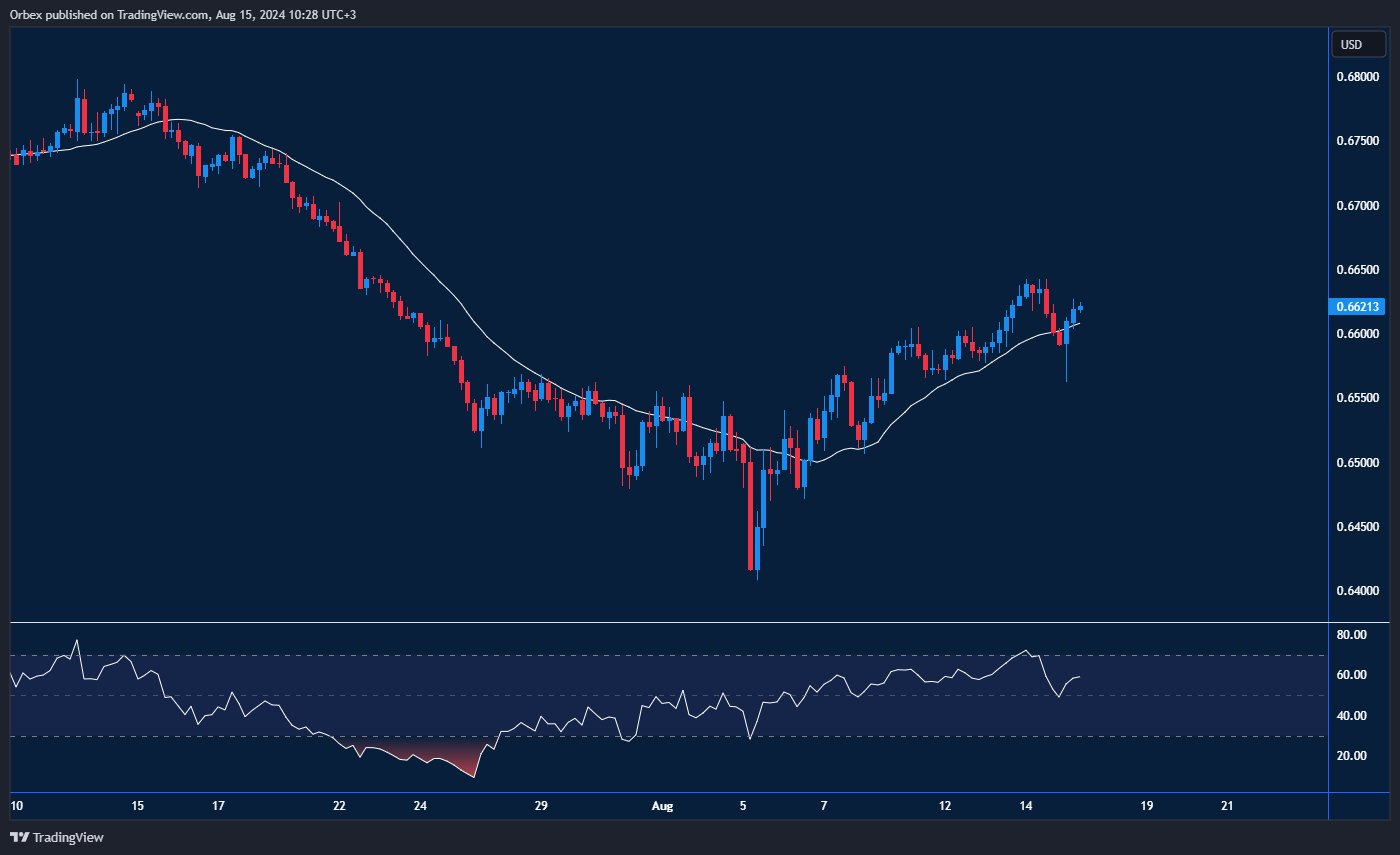Click the 80.00 level on the RSI scale
The image size is (1400, 855).
(x=1352, y=635)
